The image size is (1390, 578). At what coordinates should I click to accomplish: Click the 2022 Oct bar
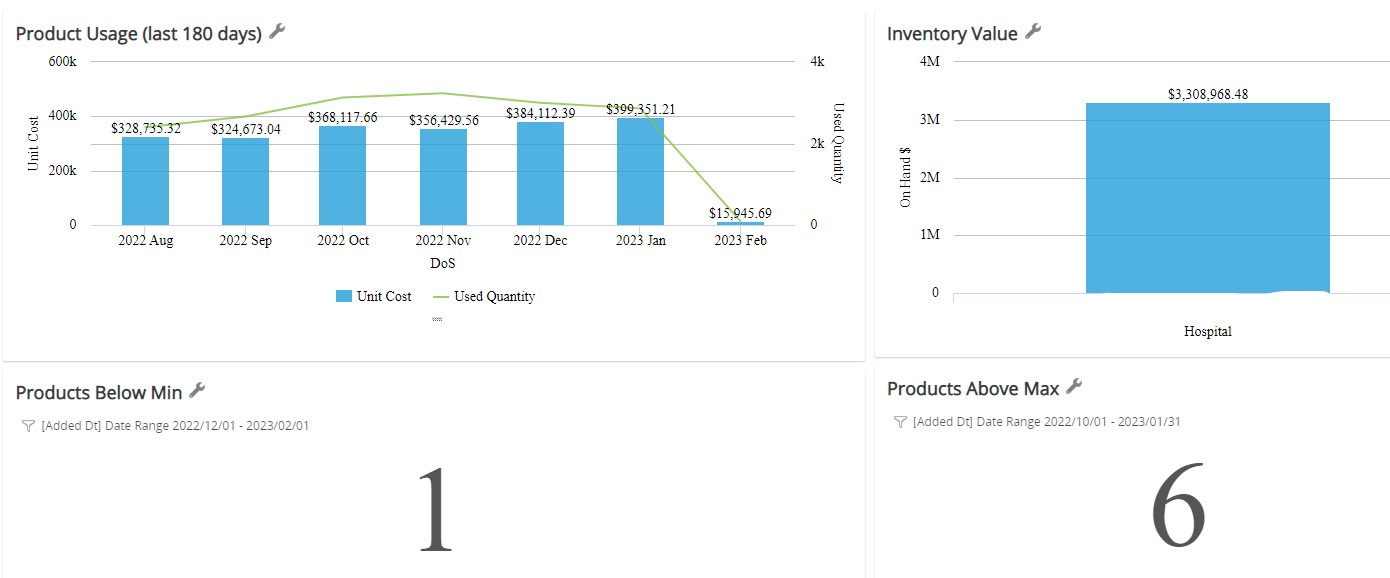tap(342, 176)
